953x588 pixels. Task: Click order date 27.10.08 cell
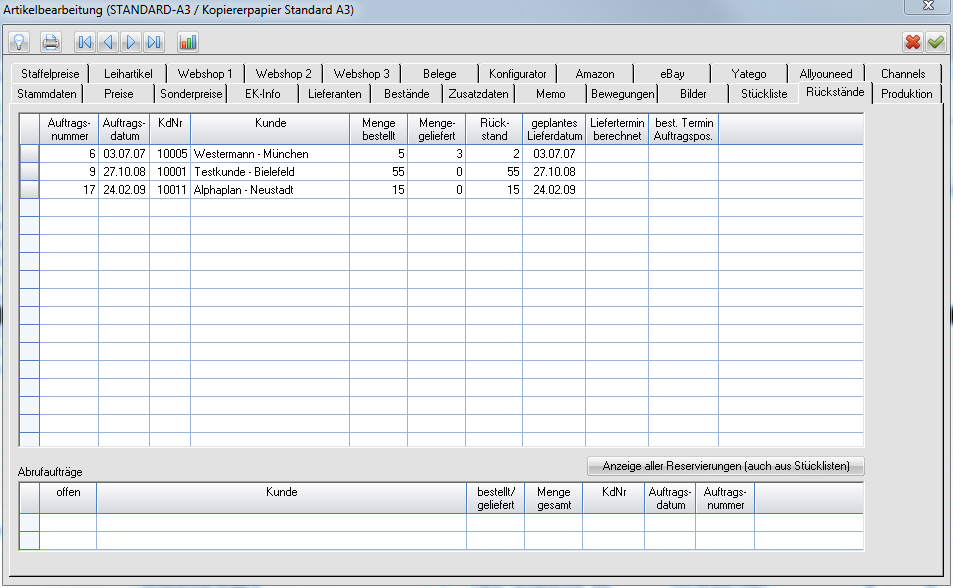[124, 171]
